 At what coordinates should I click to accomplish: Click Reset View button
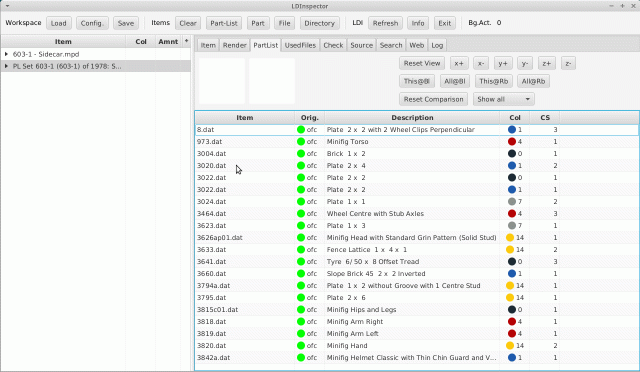422,63
